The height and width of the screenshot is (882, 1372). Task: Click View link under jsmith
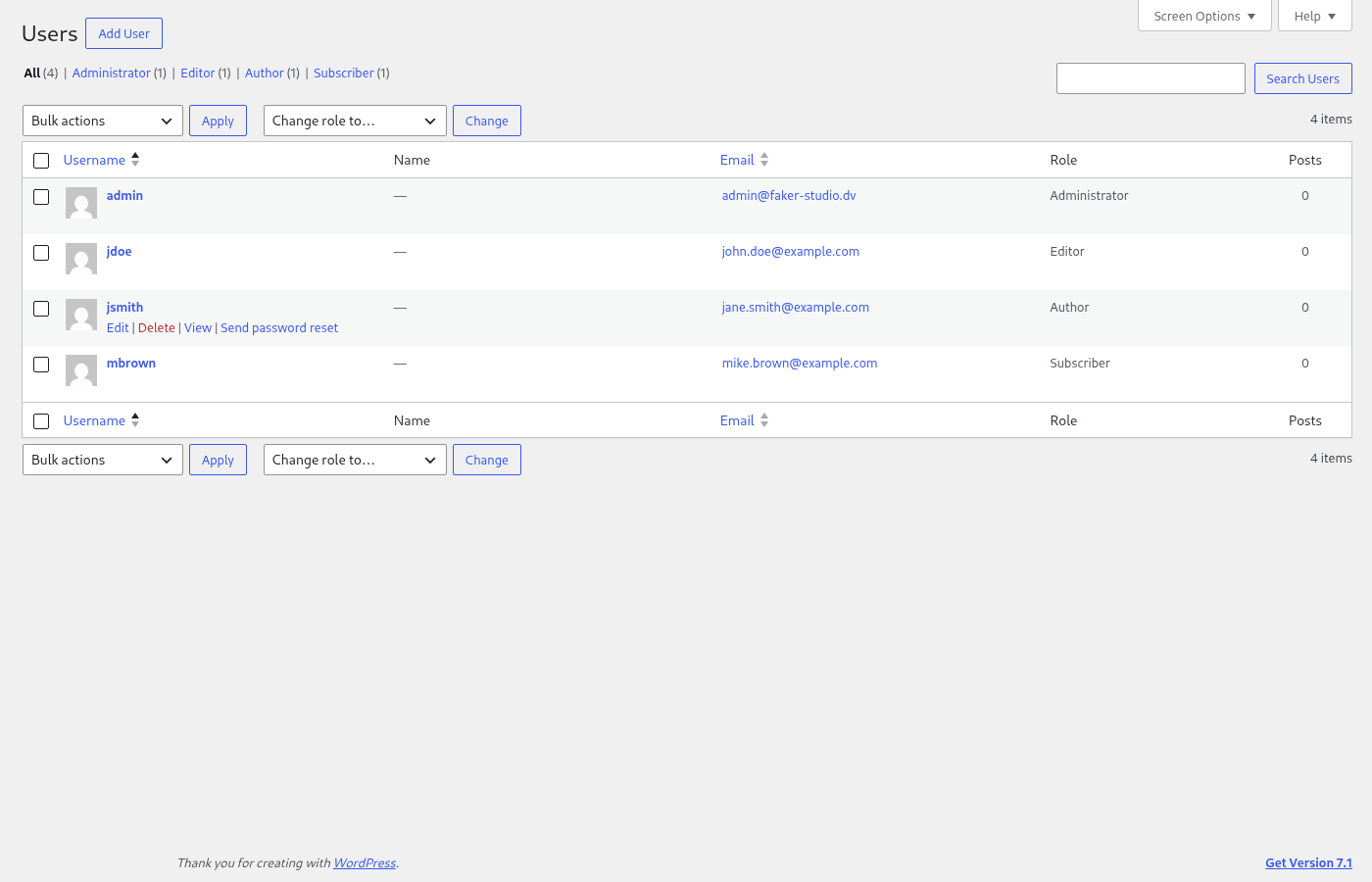click(x=198, y=328)
